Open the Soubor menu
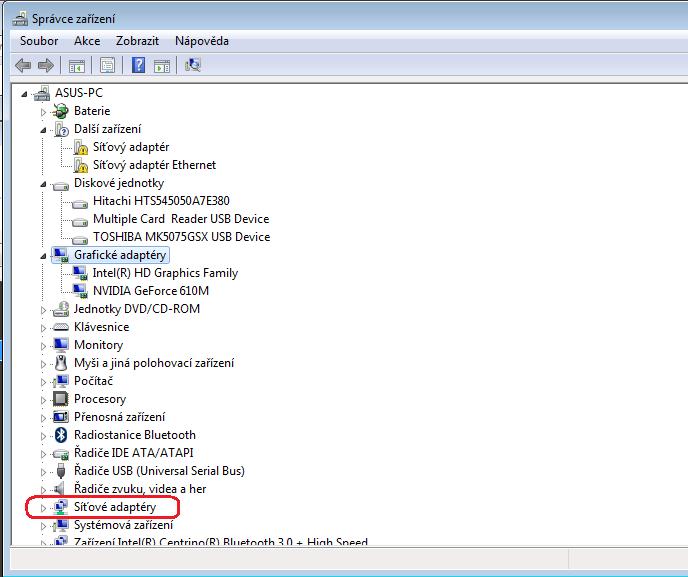 click(39, 41)
